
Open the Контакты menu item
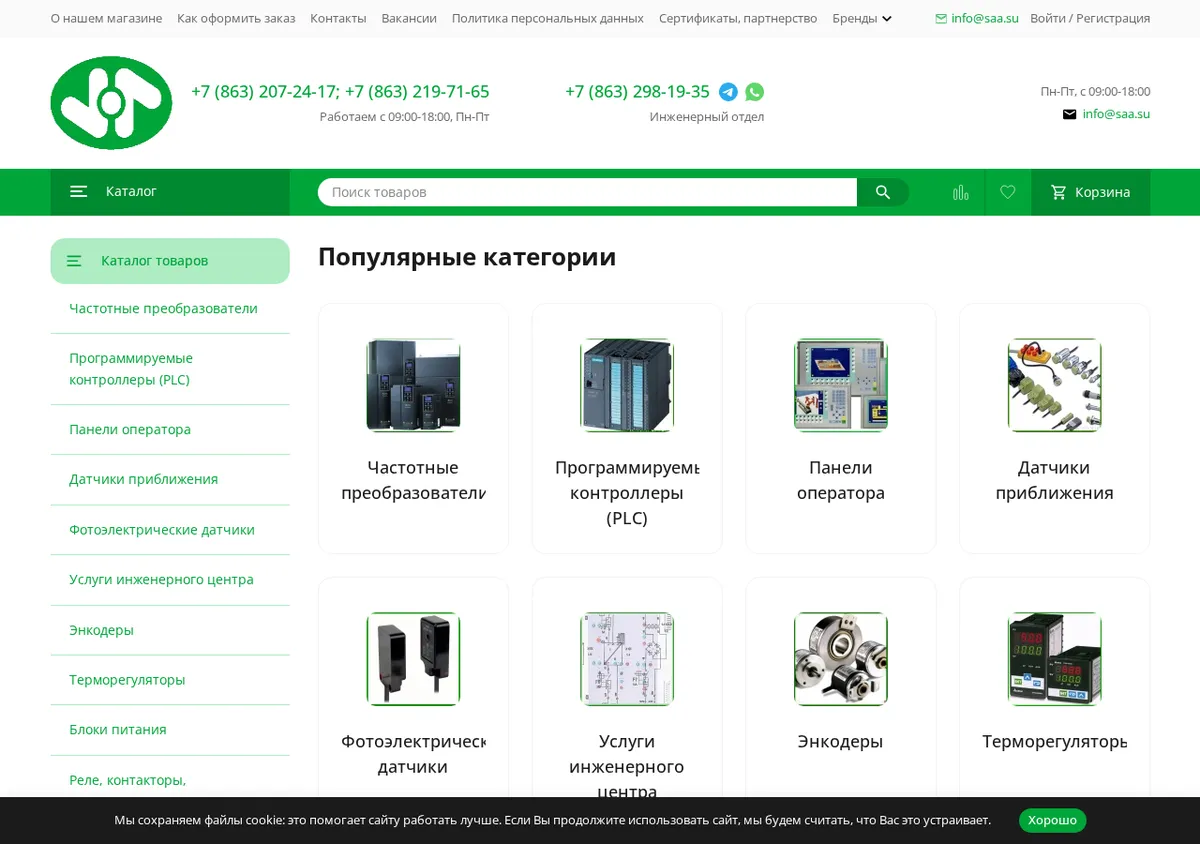[338, 18]
